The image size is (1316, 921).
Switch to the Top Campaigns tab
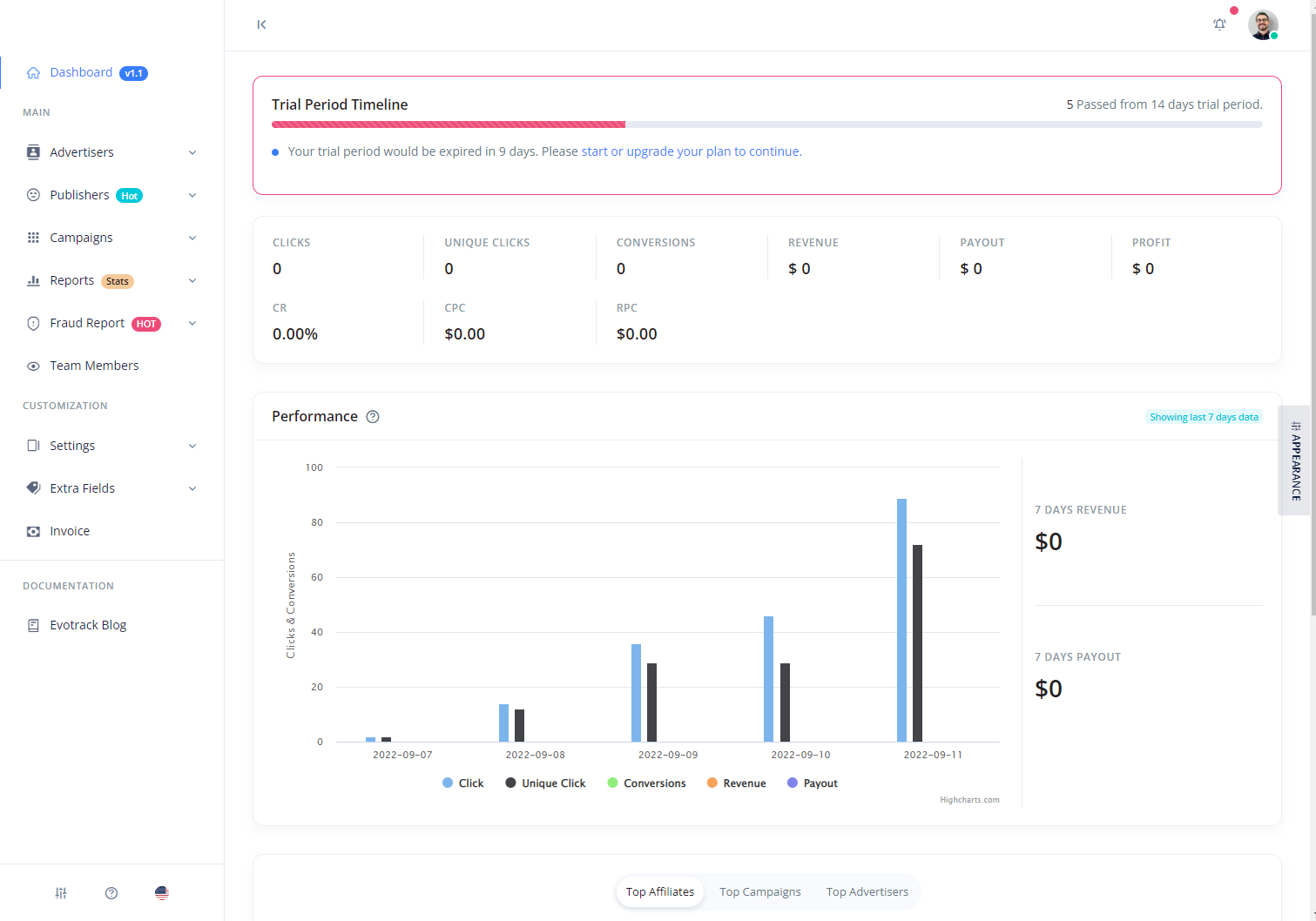(x=759, y=891)
